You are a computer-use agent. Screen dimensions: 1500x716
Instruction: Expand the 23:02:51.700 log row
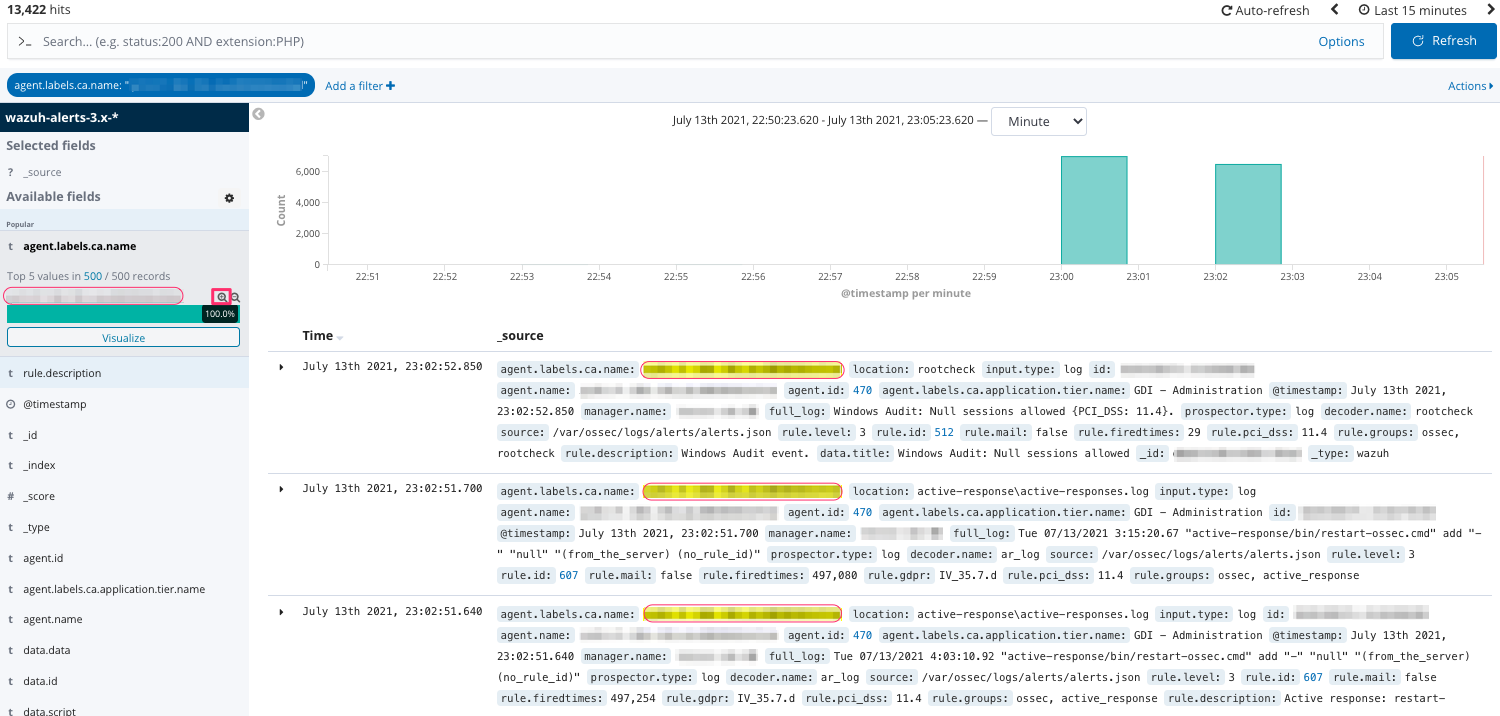[x=281, y=489]
